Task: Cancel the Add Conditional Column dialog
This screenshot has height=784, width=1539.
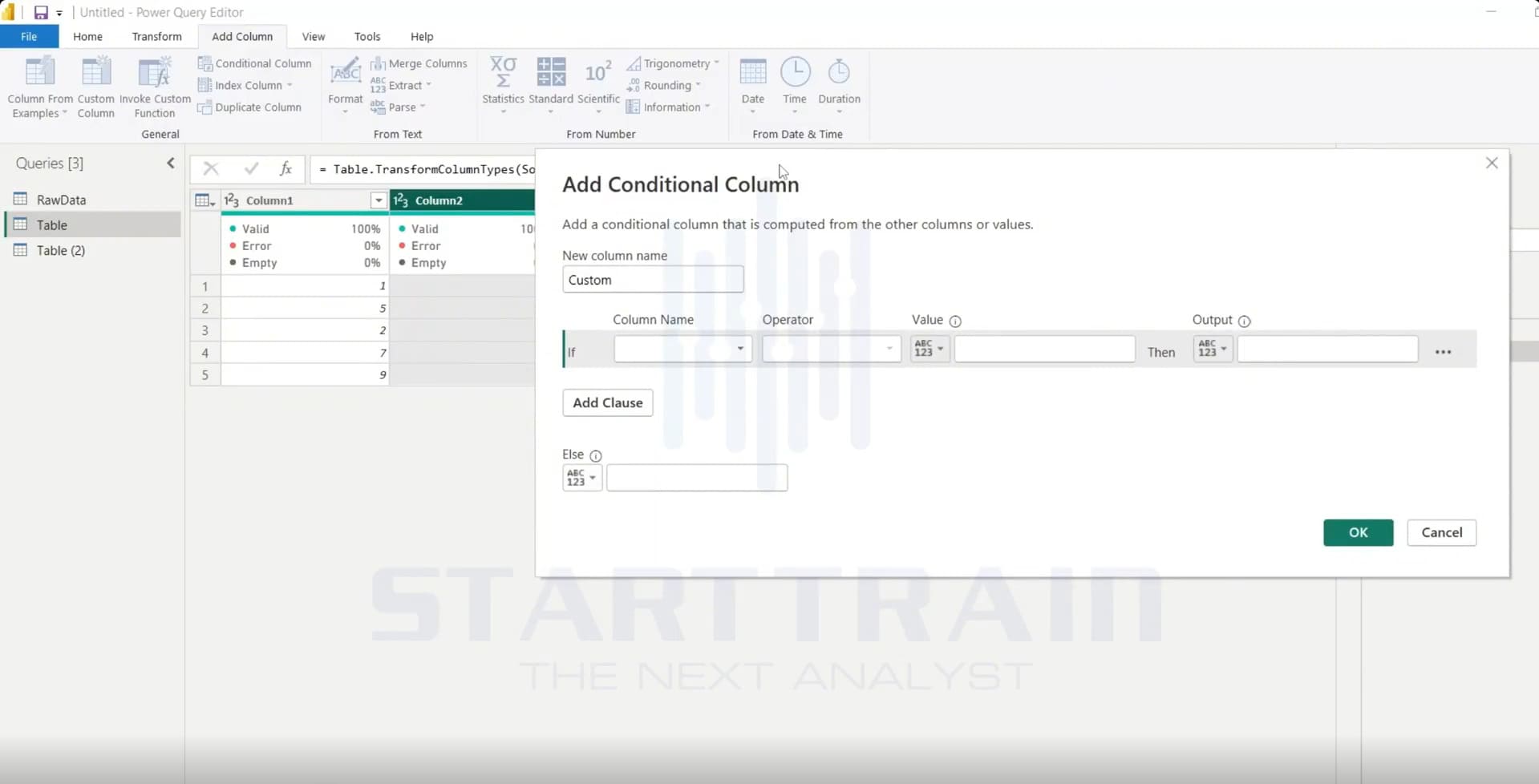Action: click(1441, 532)
